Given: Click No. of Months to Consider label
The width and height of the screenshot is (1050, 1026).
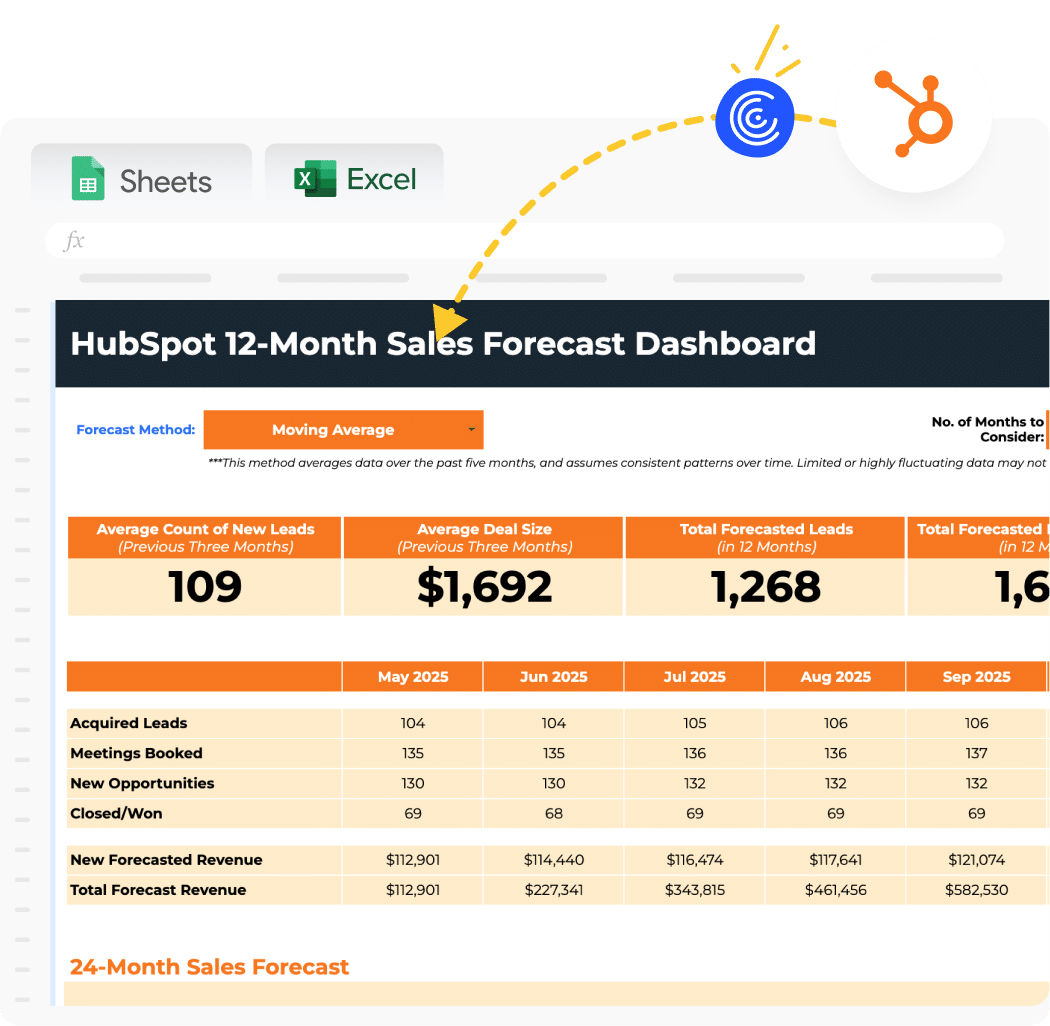Looking at the screenshot, I should [x=988, y=429].
